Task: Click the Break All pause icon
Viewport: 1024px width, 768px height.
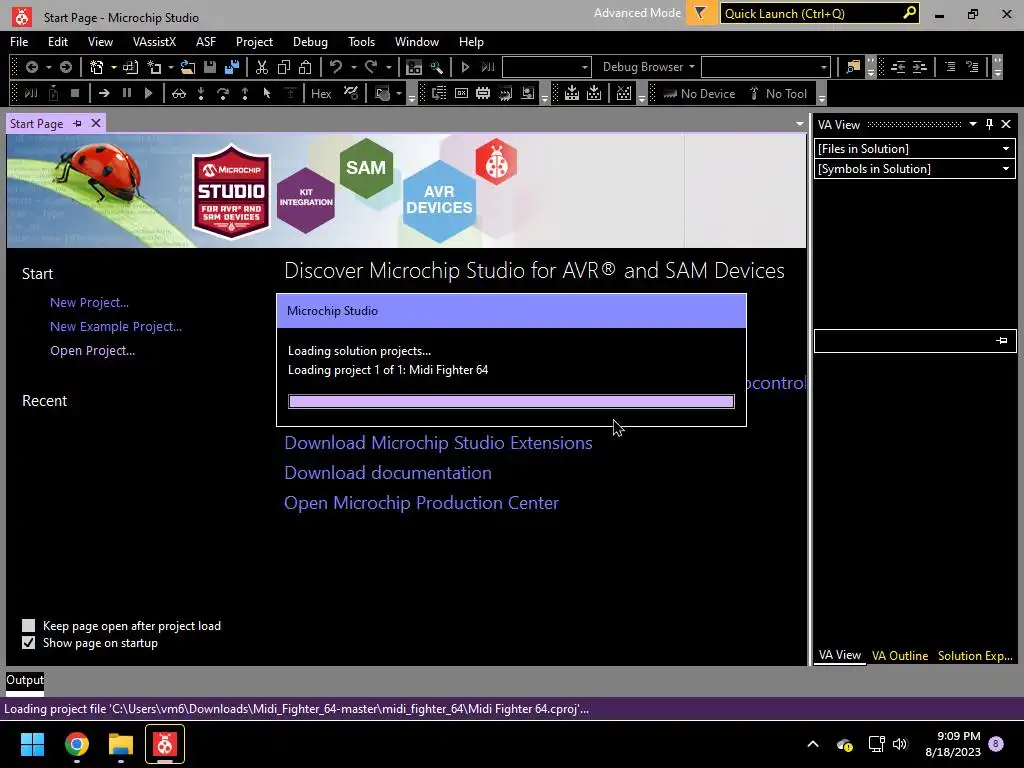Action: (x=127, y=93)
